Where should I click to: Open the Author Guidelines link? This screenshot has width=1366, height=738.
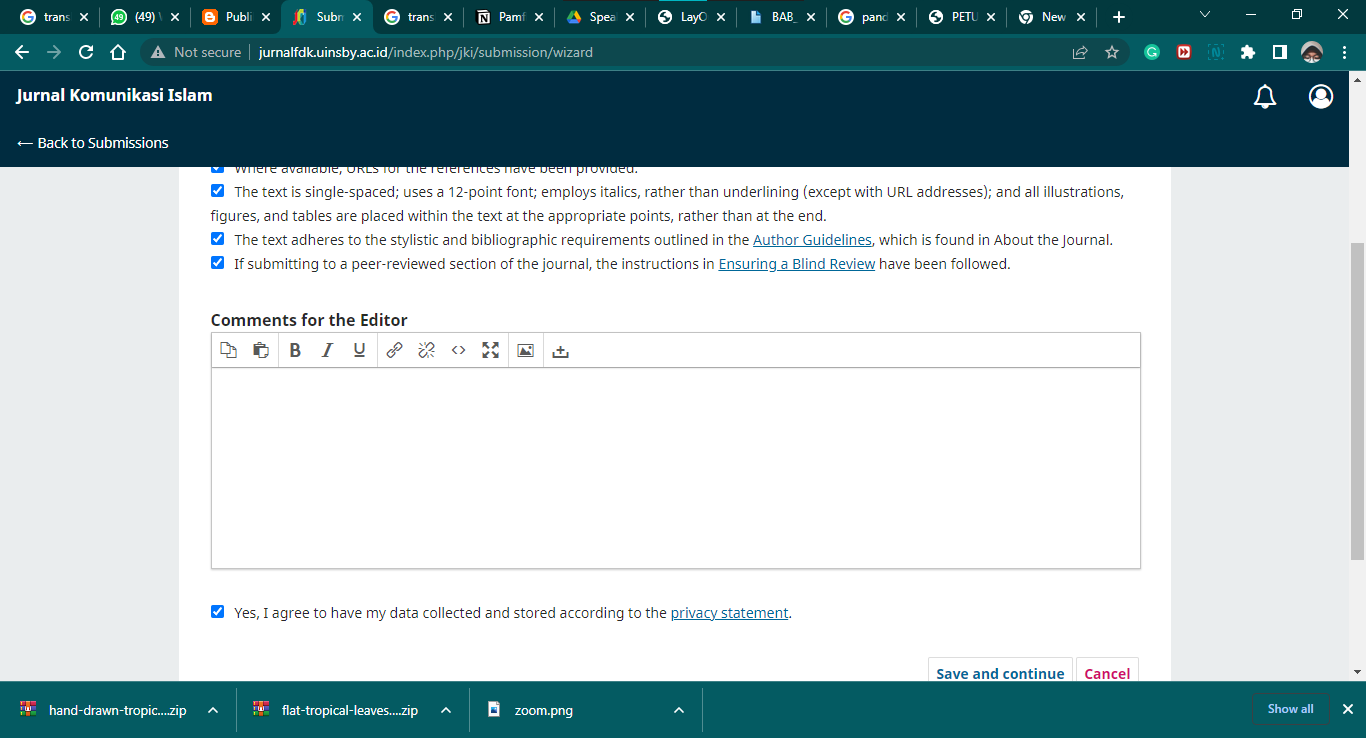[812, 240]
